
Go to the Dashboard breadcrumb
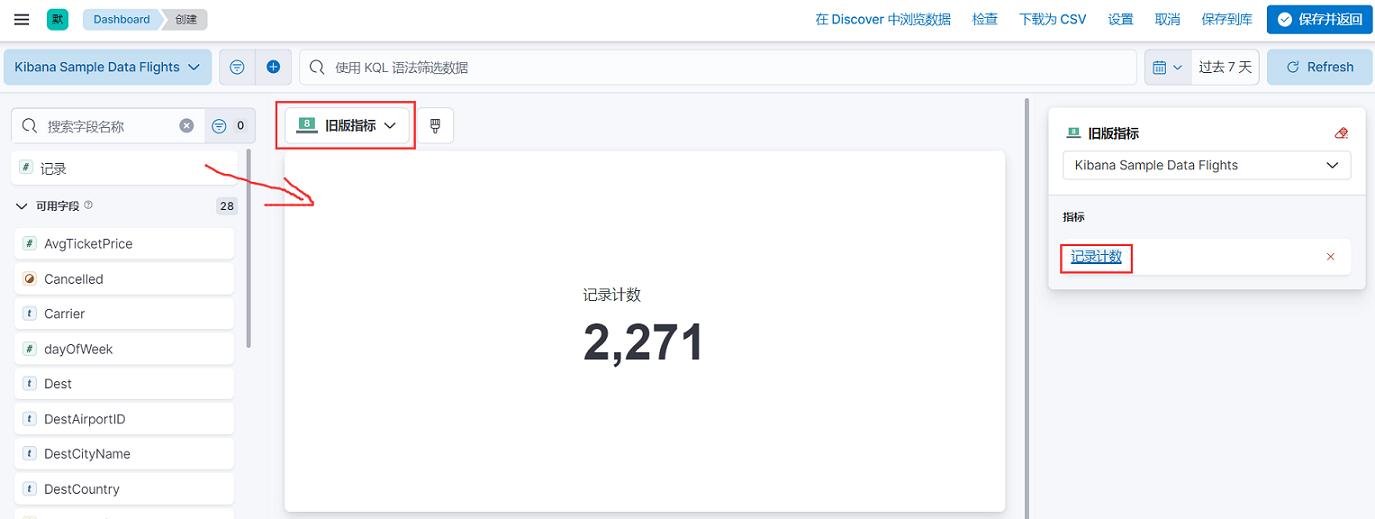(122, 19)
